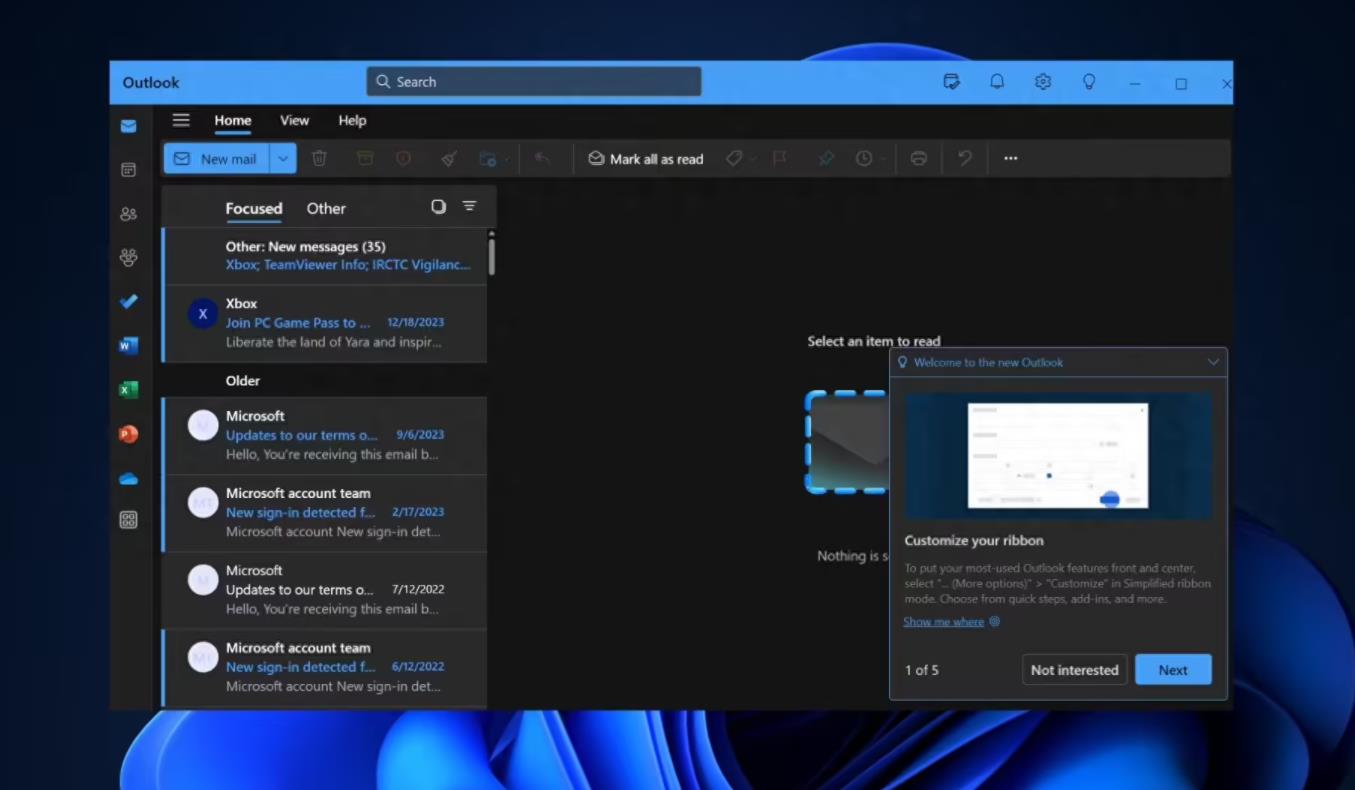1355x790 pixels.
Task: Open the Xbox Join PC Game Pass email
Action: click(x=325, y=323)
